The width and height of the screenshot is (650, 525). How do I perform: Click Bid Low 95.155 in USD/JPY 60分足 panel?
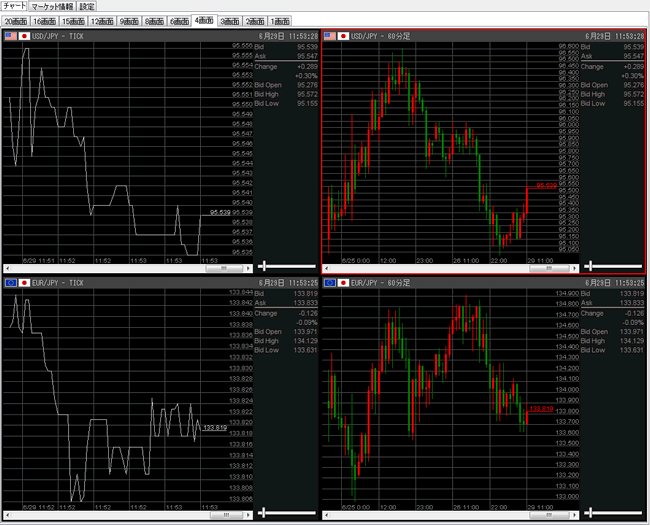coord(633,103)
